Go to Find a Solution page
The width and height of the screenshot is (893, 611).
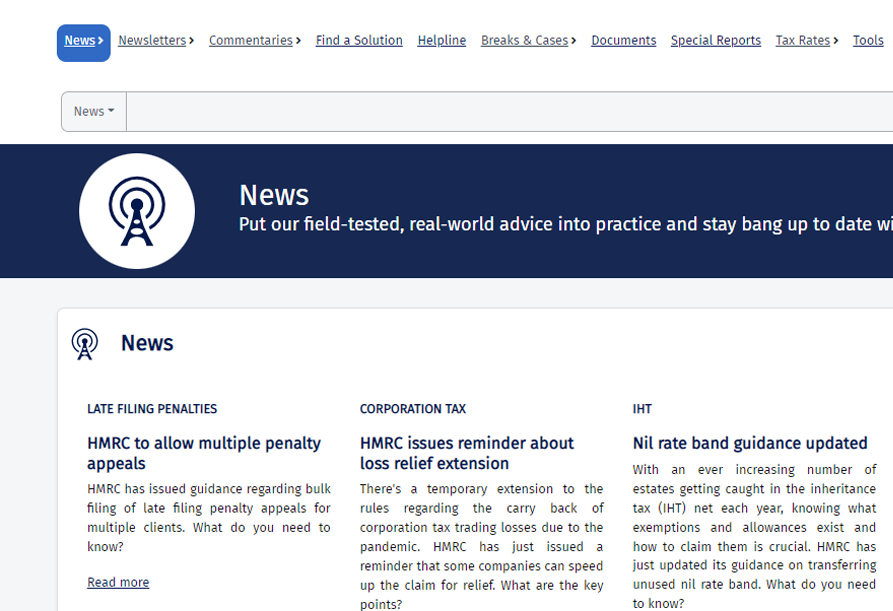coord(359,41)
